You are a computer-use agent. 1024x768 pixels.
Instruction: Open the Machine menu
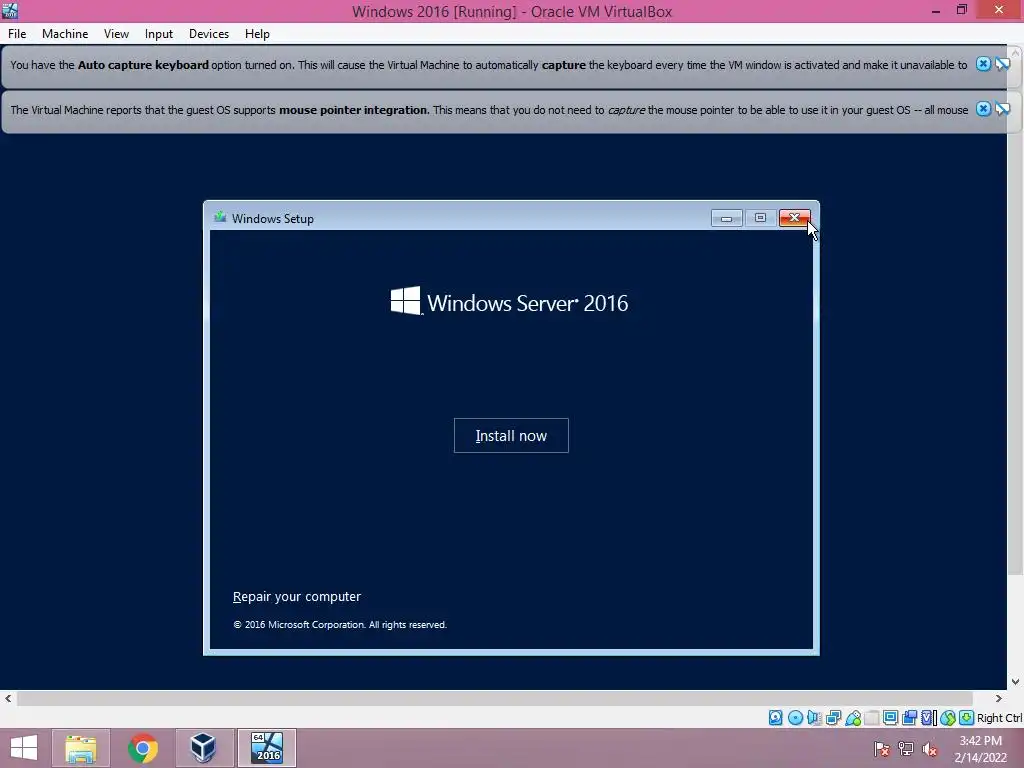[65, 34]
